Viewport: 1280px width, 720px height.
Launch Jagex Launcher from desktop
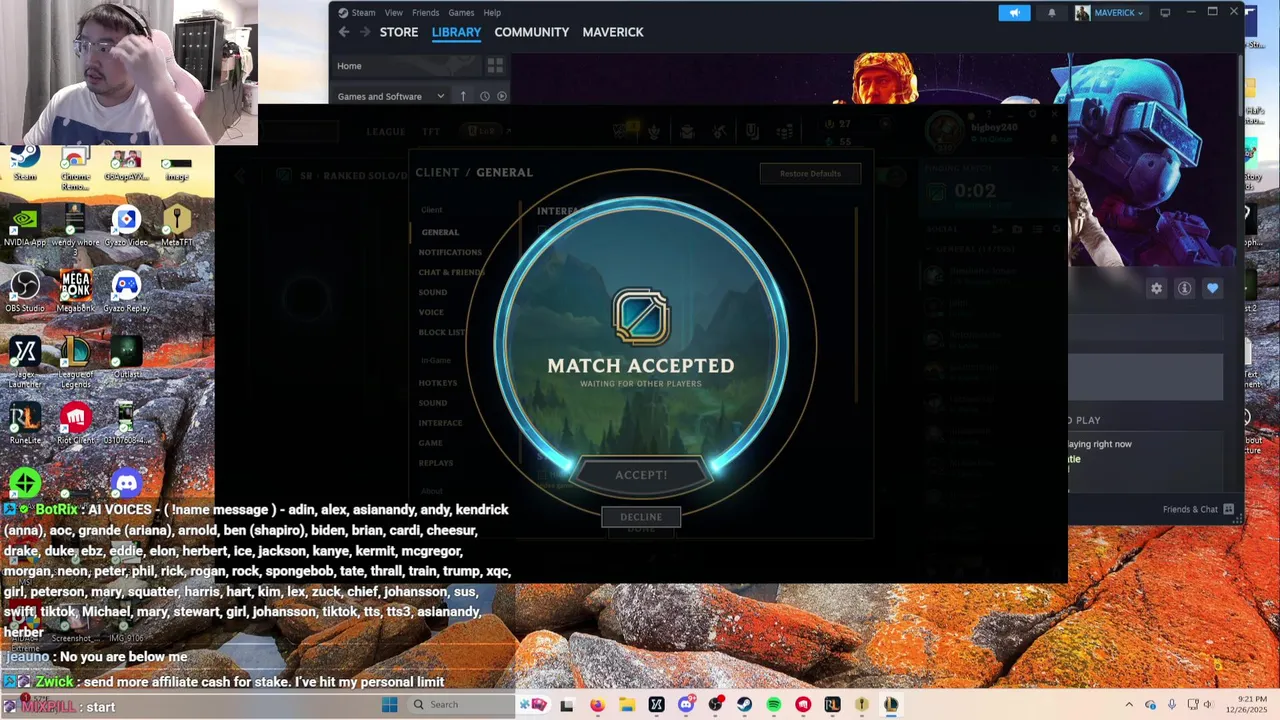tap(25, 362)
